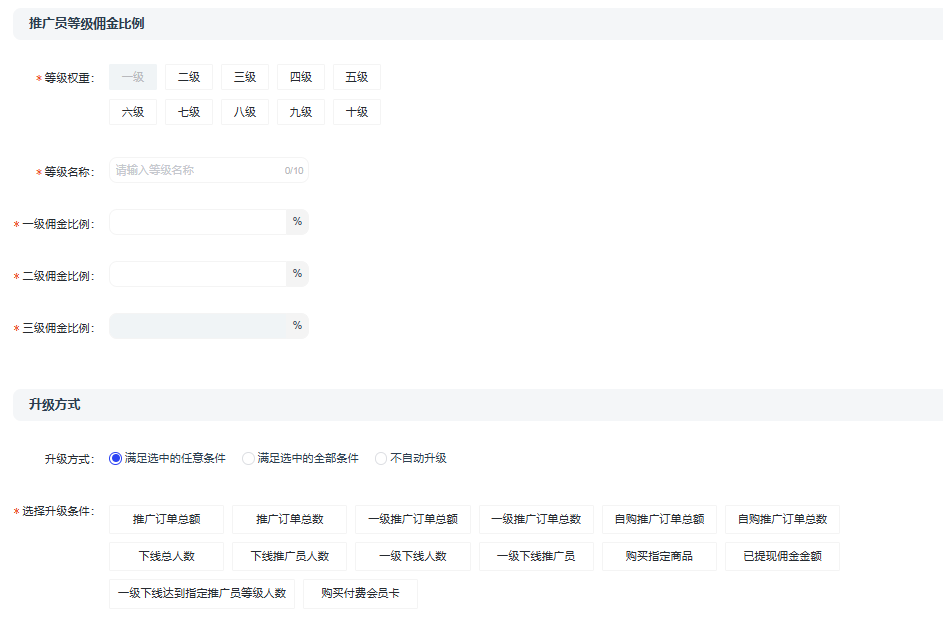Select the 七级 level weight option
Image resolution: width=943 pixels, height=637 pixels.
click(189, 112)
